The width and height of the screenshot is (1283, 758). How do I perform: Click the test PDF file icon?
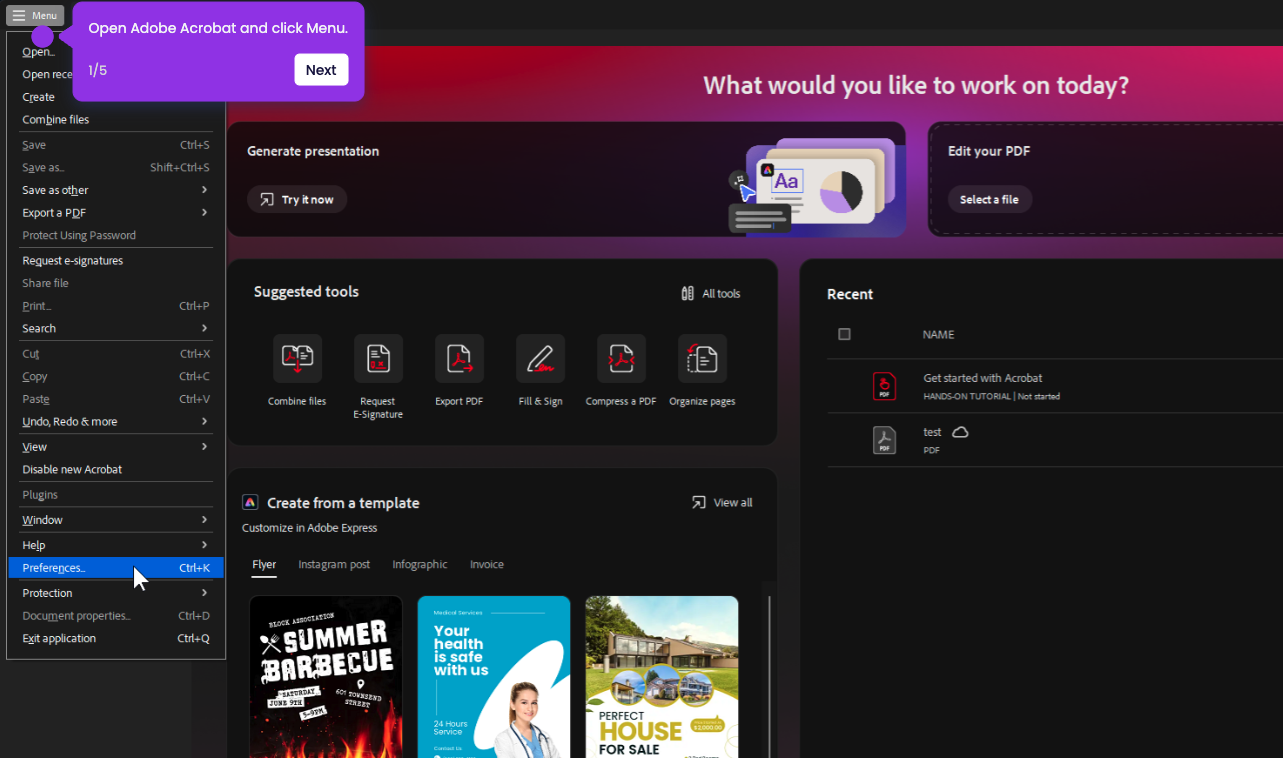pos(884,440)
